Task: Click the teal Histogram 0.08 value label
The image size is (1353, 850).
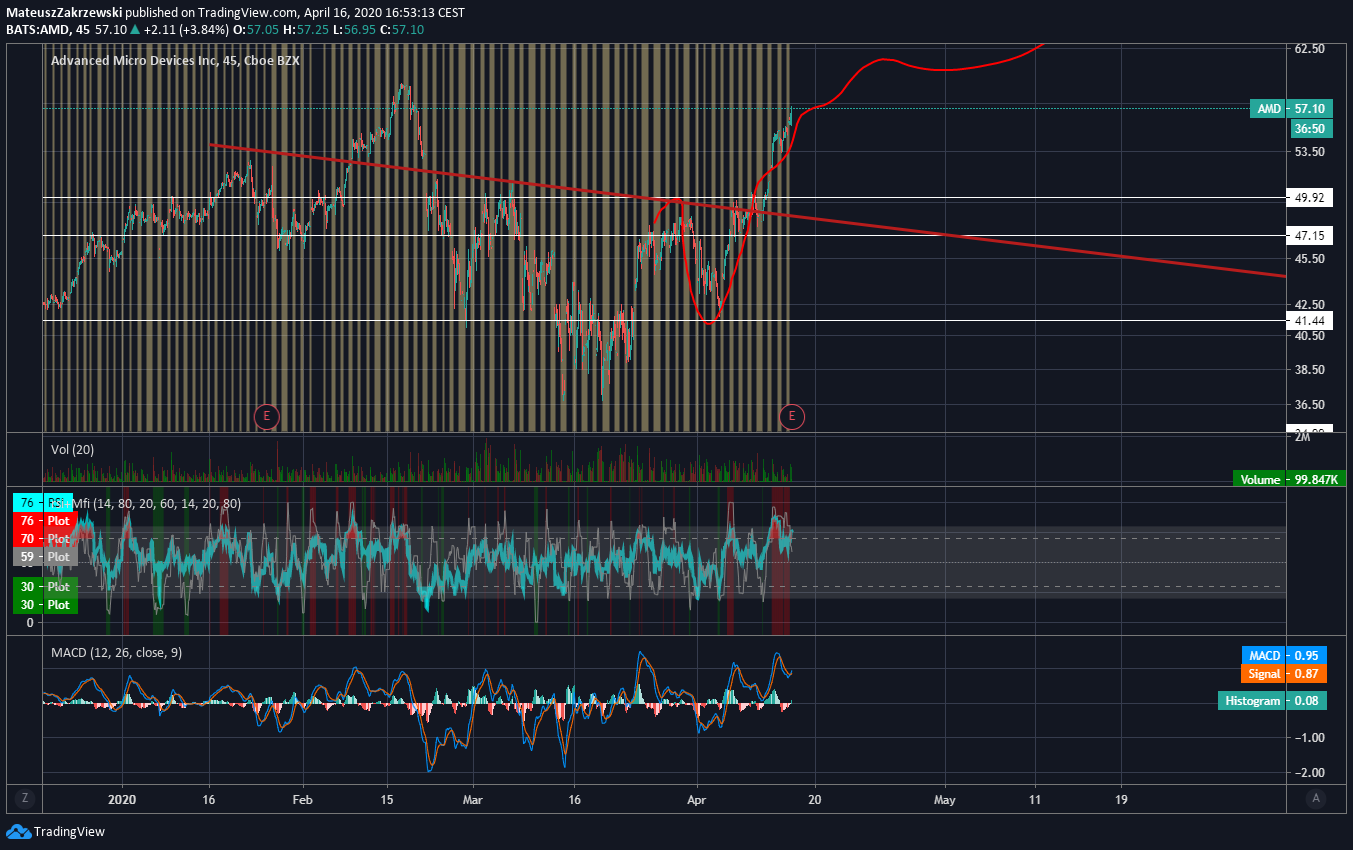Action: point(1272,701)
